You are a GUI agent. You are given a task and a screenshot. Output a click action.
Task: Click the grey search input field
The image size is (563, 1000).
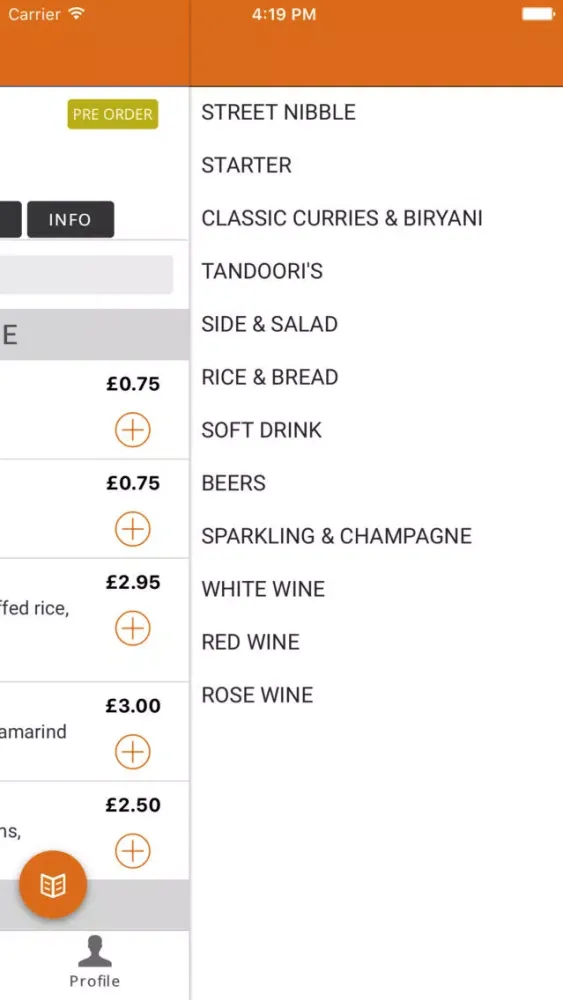(x=86, y=275)
